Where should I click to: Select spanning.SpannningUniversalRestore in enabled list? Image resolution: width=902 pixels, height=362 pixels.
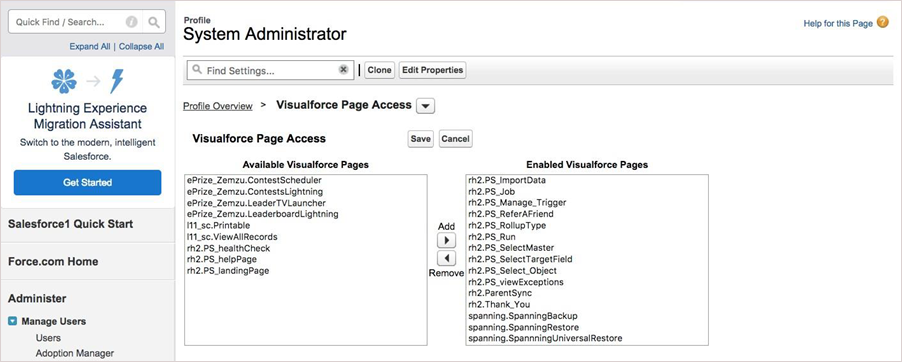587,338
